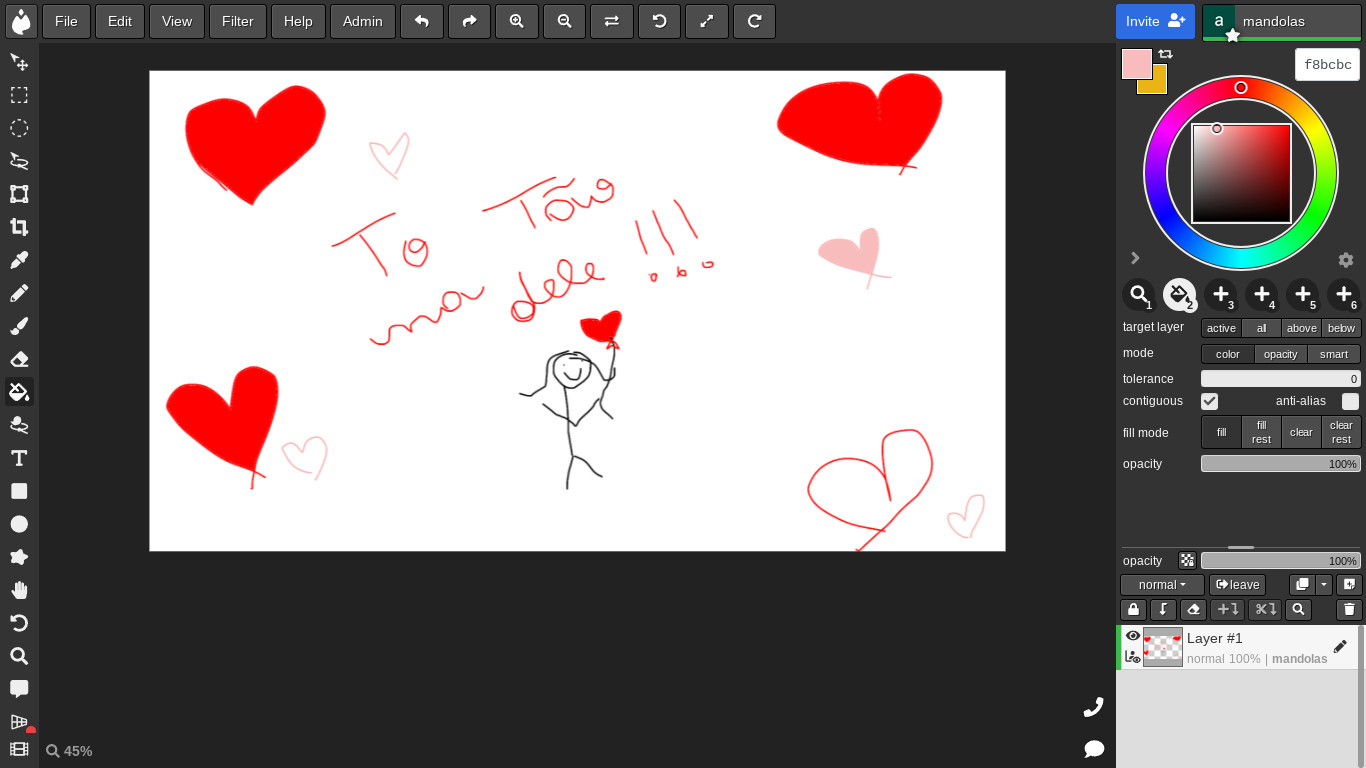Click the Invite button
The image size is (1366, 768).
pyautogui.click(x=1155, y=21)
